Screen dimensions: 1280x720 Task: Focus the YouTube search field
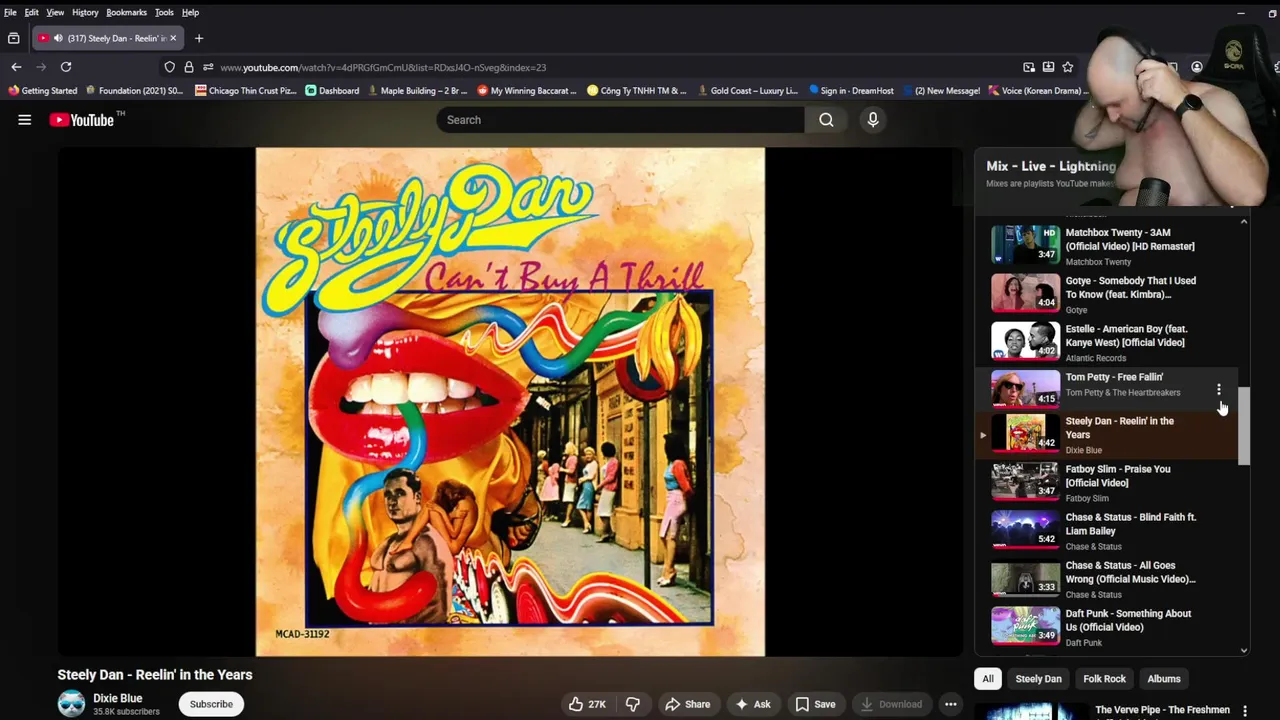coord(620,120)
